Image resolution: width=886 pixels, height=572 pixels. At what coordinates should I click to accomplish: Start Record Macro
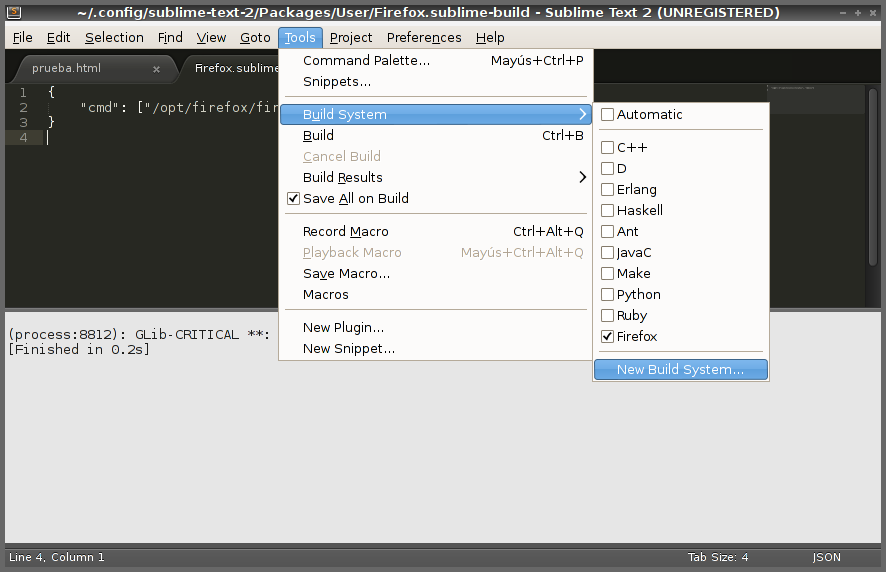[x=436, y=232]
